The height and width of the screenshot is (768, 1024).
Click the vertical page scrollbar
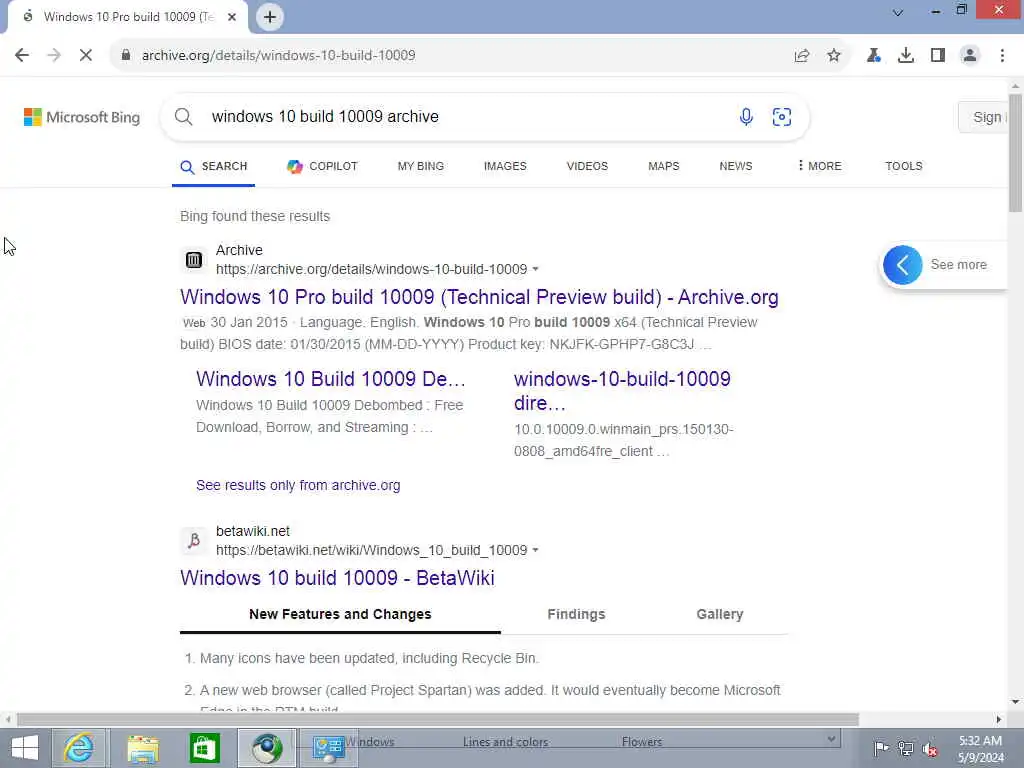(x=1016, y=153)
